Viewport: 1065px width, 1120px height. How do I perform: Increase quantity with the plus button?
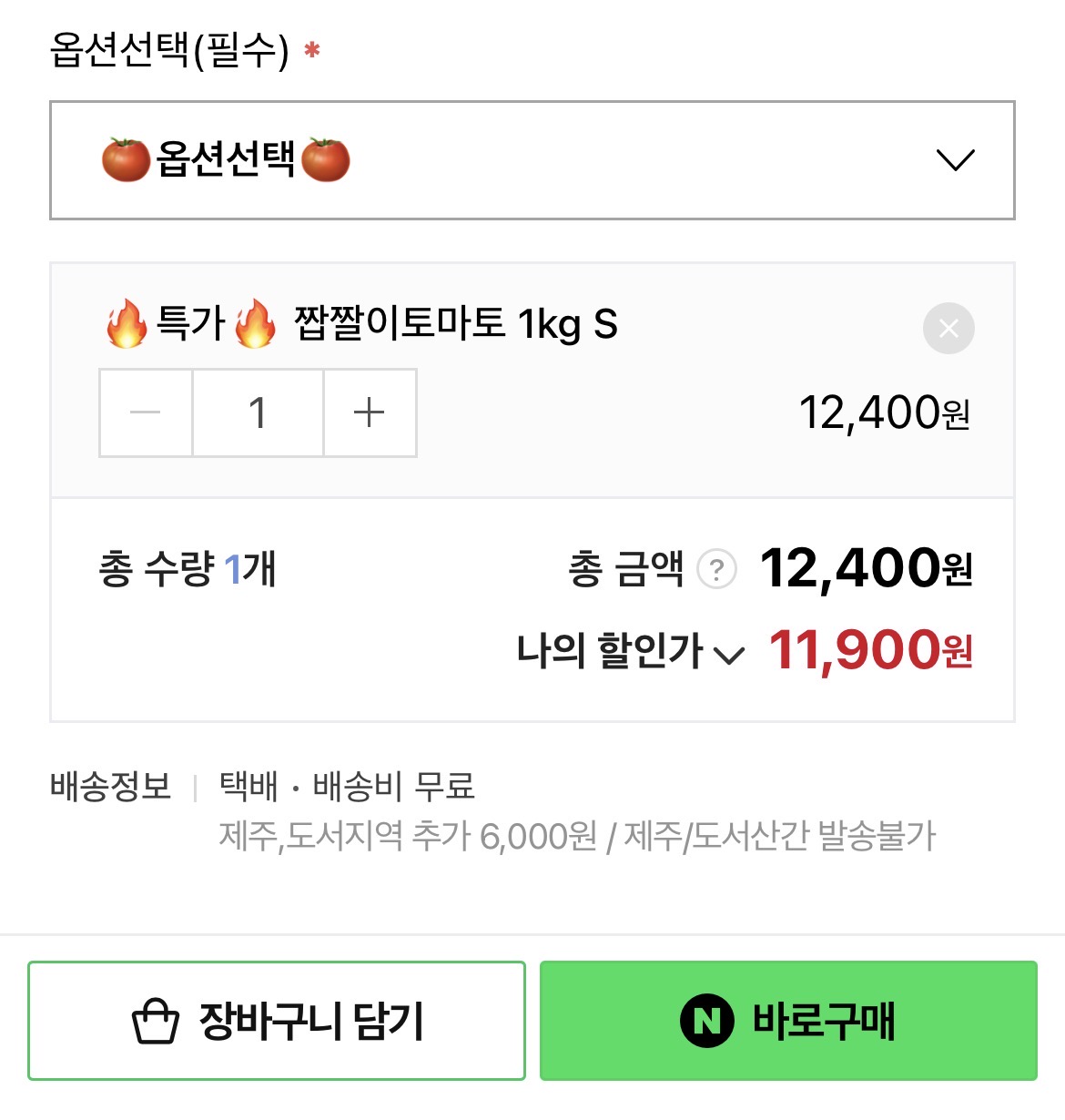point(370,412)
